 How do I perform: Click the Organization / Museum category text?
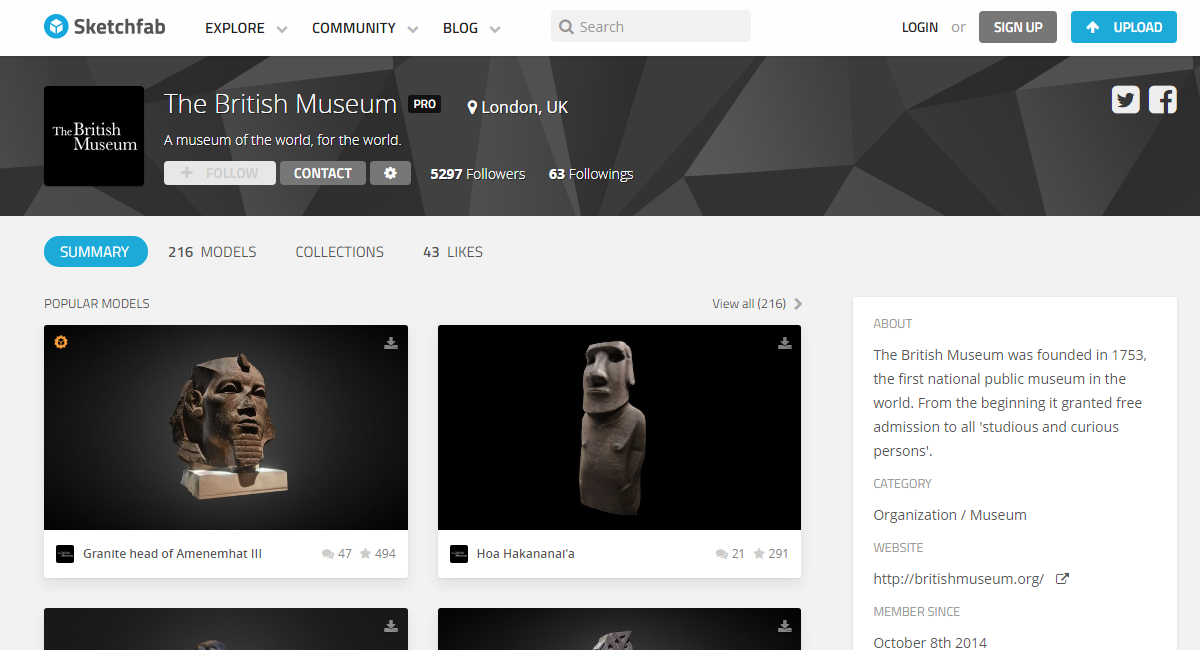click(950, 515)
